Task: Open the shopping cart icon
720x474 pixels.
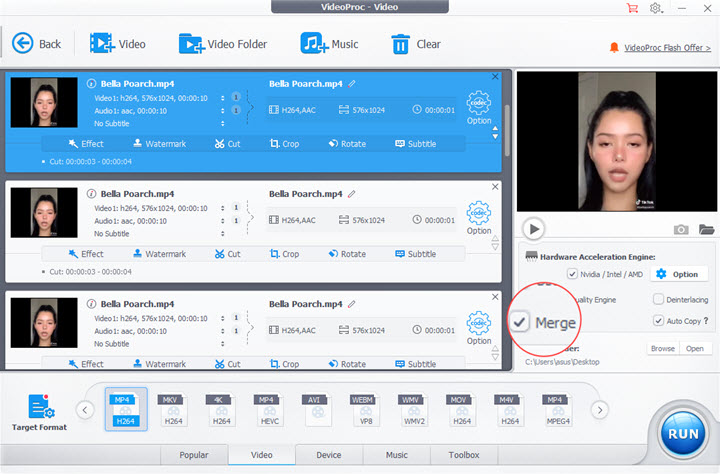Action: tap(632, 8)
